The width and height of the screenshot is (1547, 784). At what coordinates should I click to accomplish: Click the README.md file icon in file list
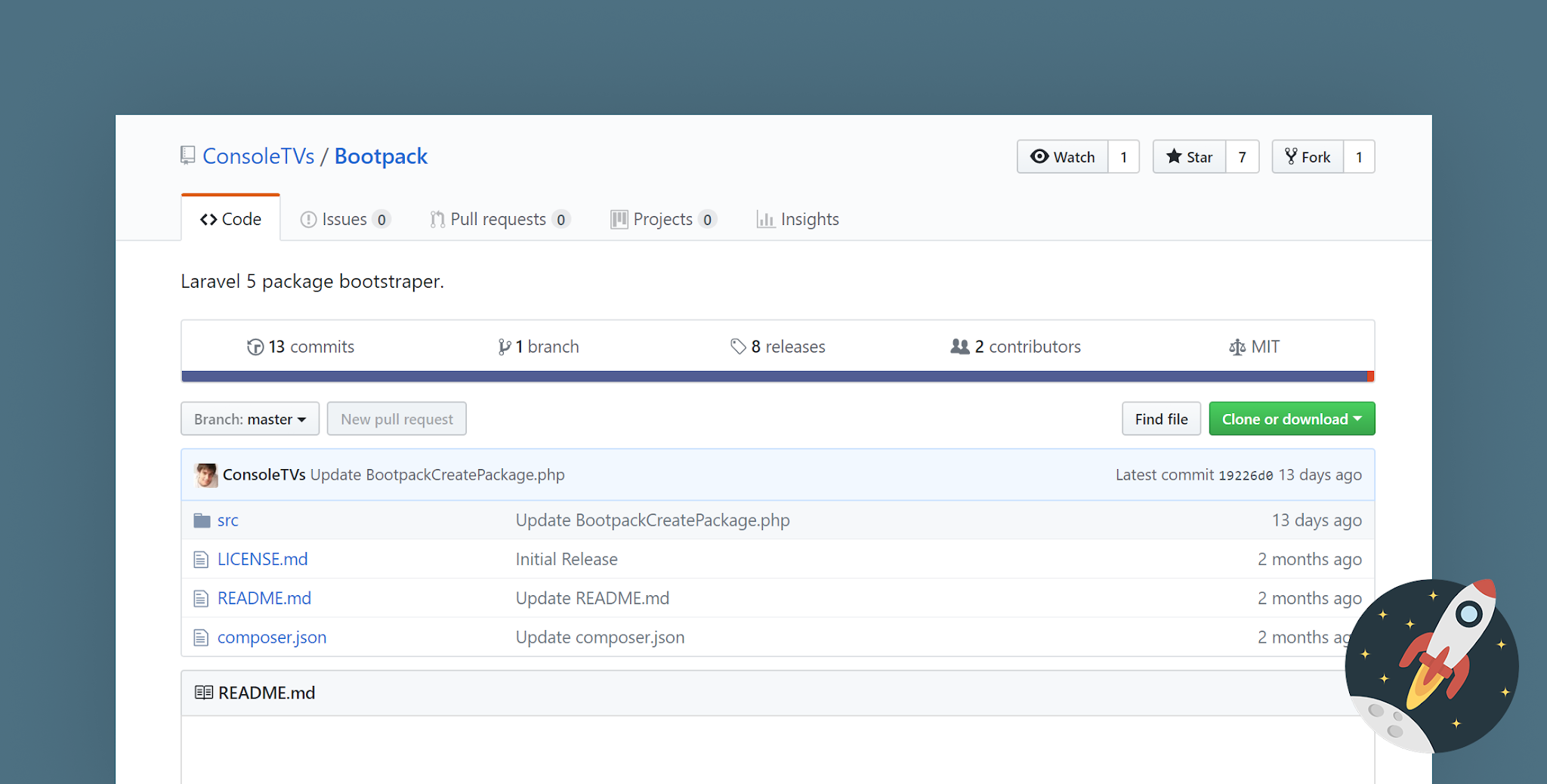click(201, 599)
